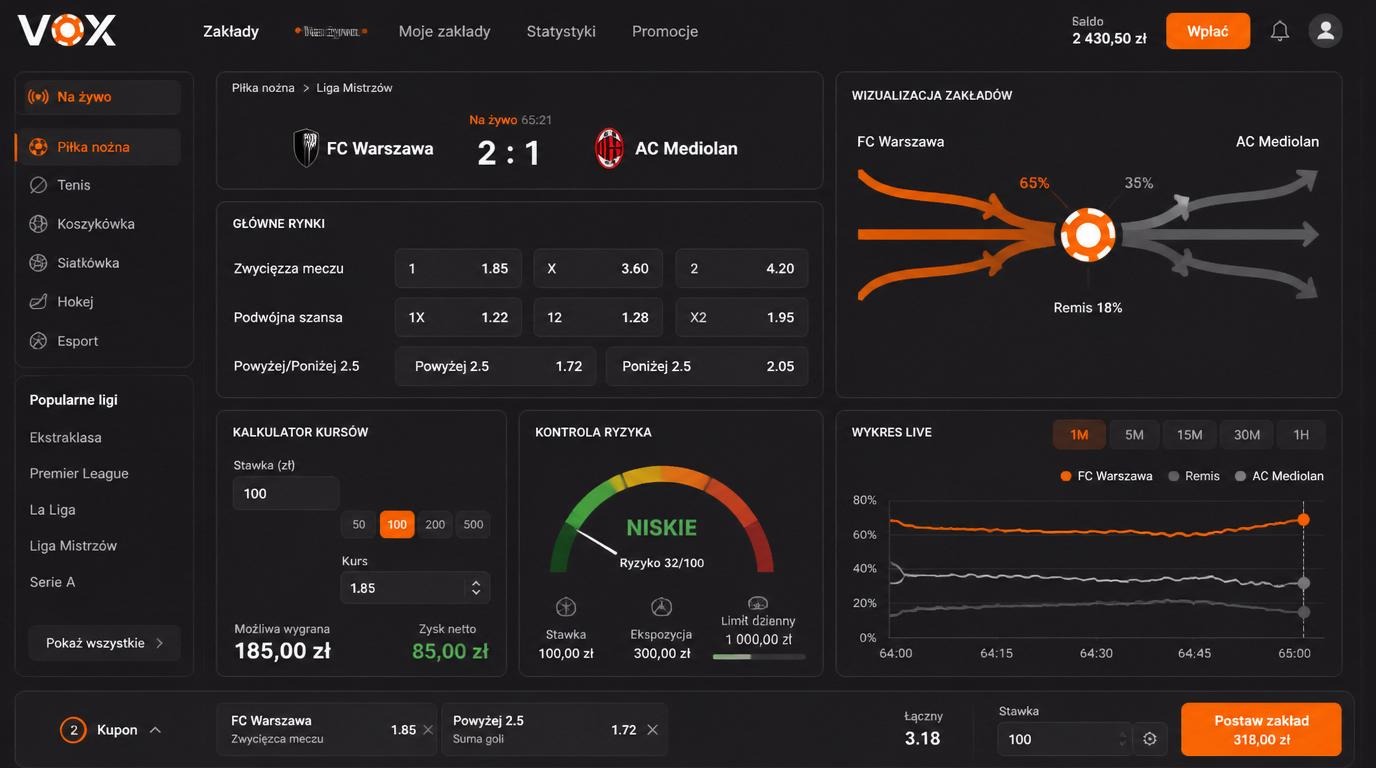The width and height of the screenshot is (1376, 768).
Task: Remove FC Warszawa bet from coupon
Action: [x=428, y=730]
